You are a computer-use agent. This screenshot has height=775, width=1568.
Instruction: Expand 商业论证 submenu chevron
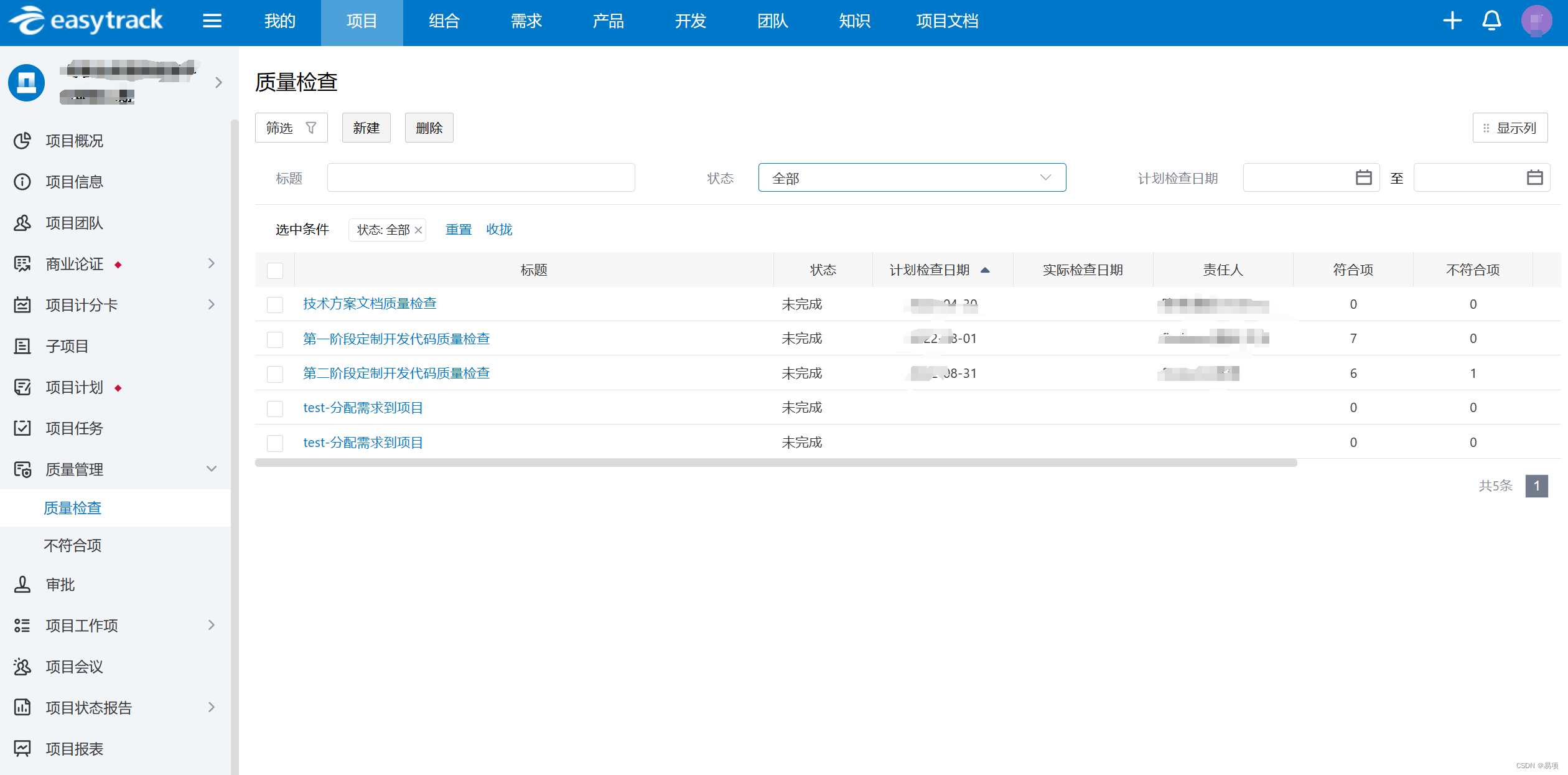click(212, 264)
